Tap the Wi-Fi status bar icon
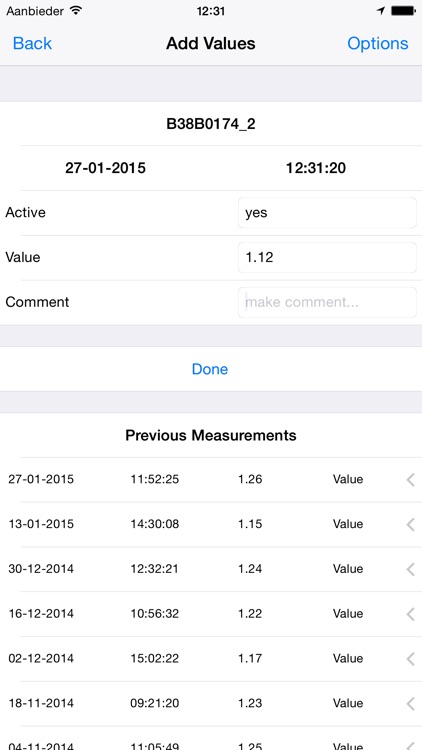The height and width of the screenshot is (750, 422). click(x=75, y=11)
